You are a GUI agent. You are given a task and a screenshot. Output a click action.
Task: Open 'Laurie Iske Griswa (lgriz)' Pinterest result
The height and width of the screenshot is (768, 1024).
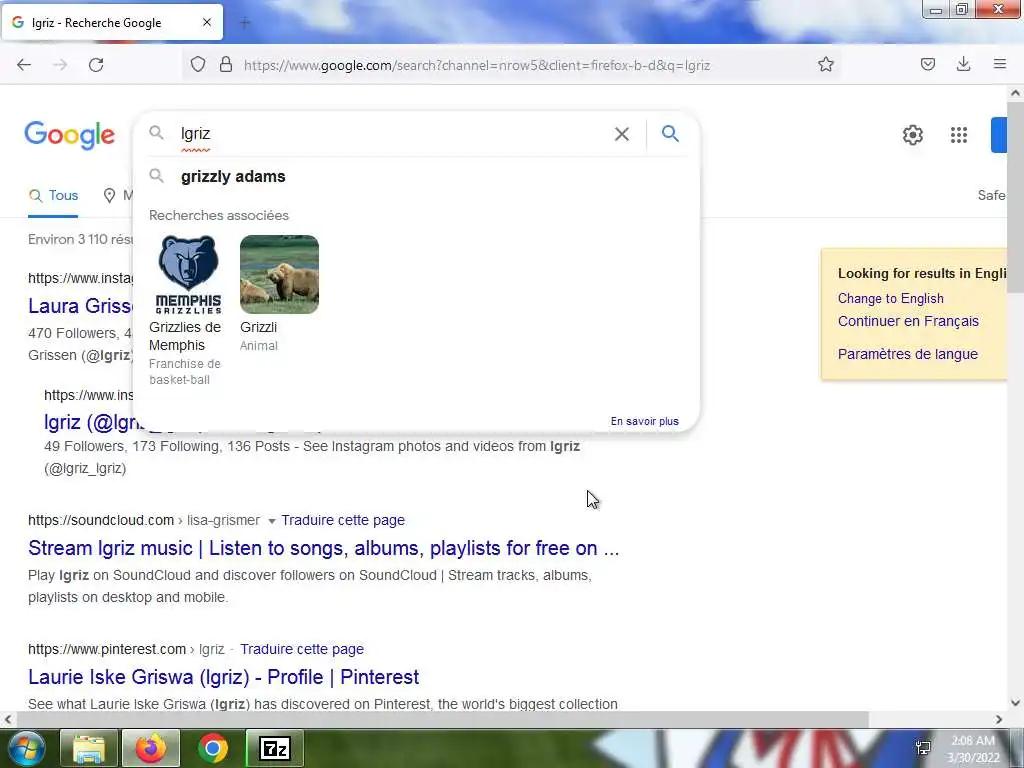223,677
